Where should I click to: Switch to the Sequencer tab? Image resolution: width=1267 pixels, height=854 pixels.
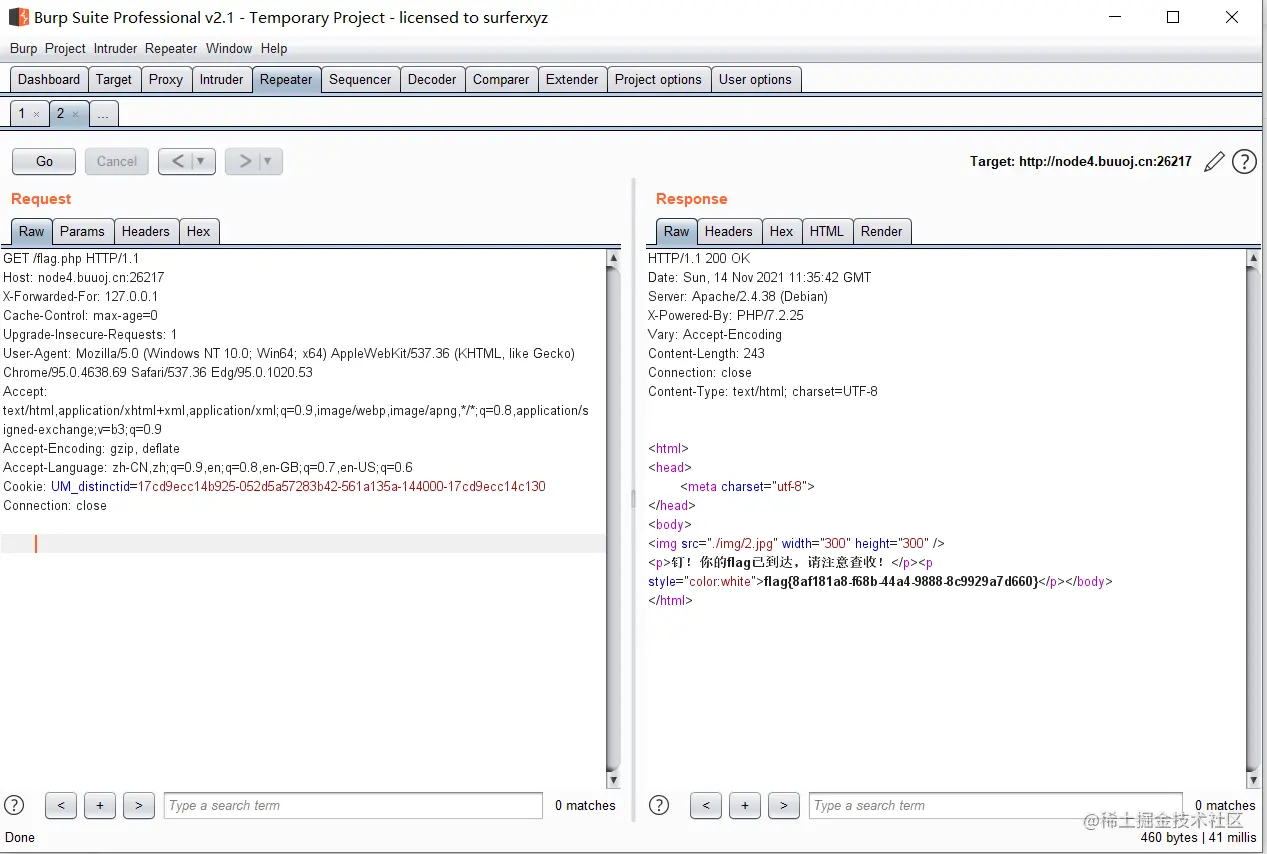pyautogui.click(x=360, y=79)
